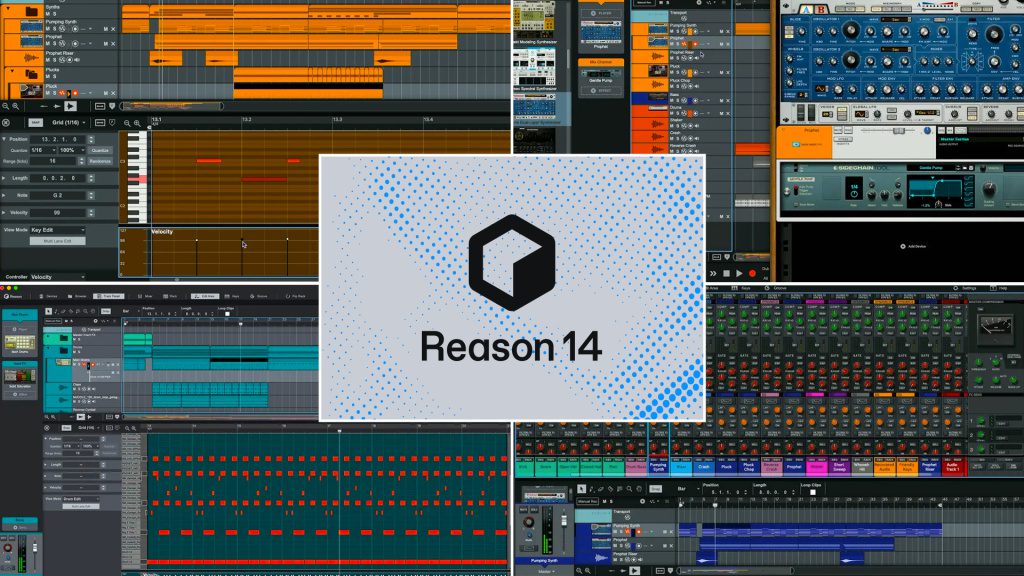This screenshot has width=1024, height=576.
Task: Solo Pumping Synth track in orange window
Action: pos(55,29)
